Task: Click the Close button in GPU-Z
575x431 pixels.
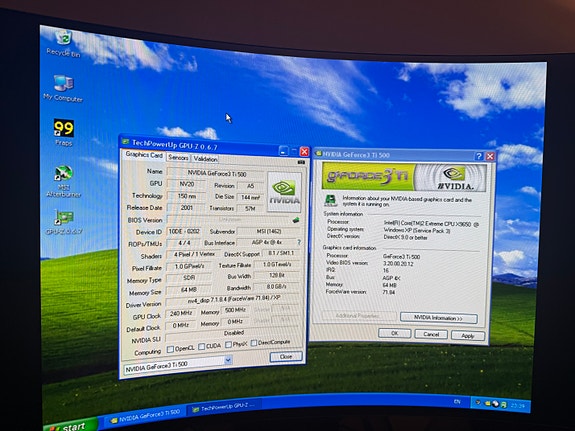Action: point(286,357)
